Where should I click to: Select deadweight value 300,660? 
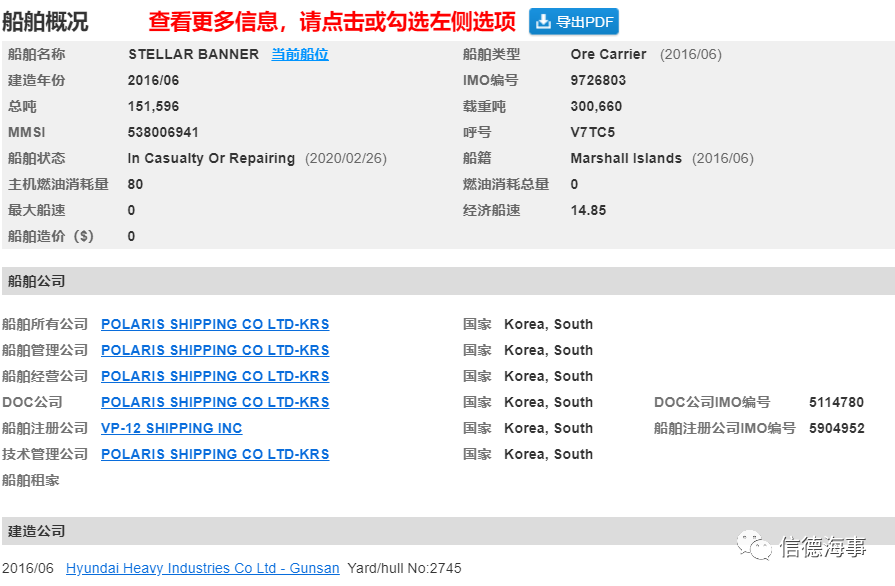(x=596, y=107)
